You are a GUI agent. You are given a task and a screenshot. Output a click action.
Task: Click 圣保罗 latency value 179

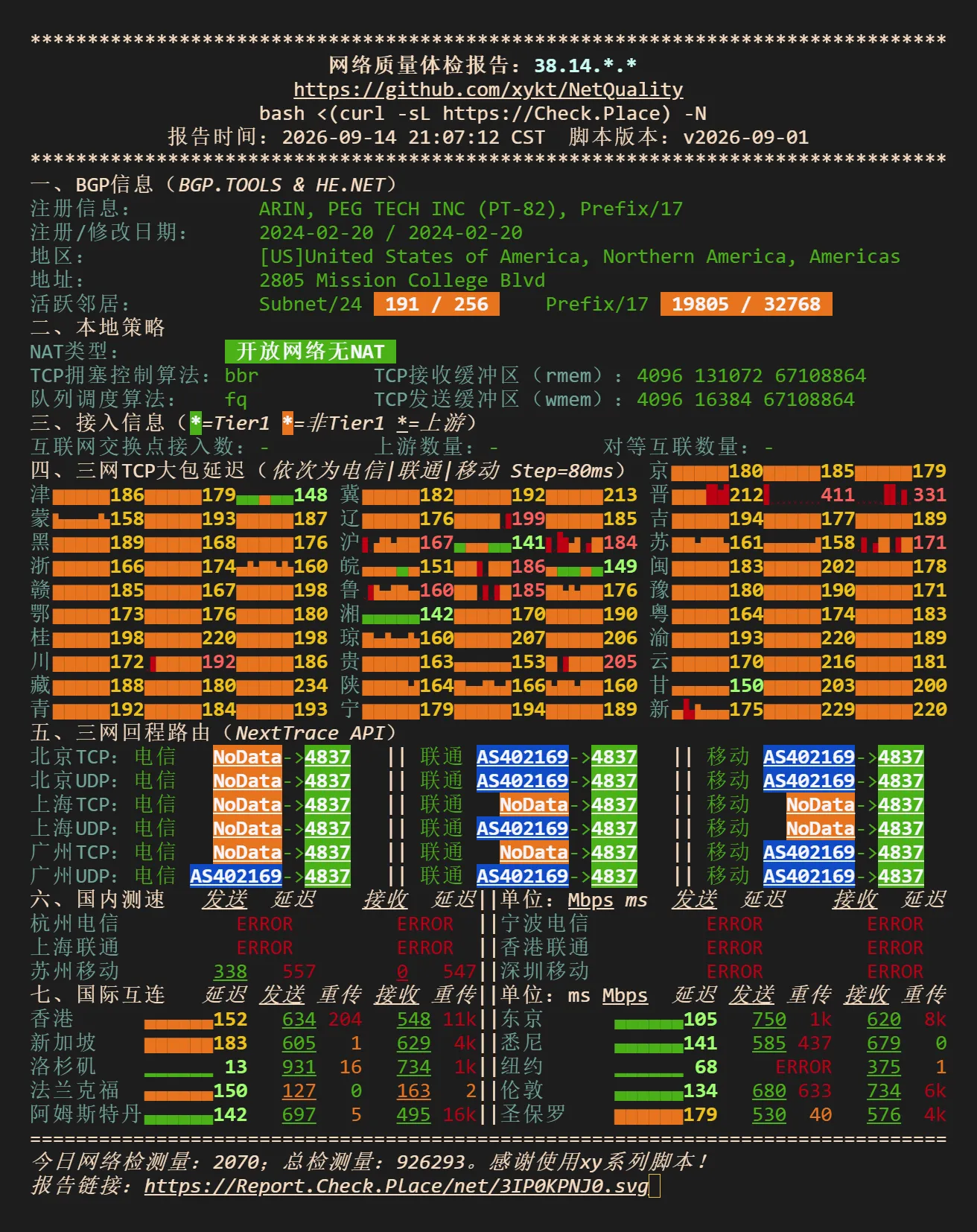coord(700,1114)
